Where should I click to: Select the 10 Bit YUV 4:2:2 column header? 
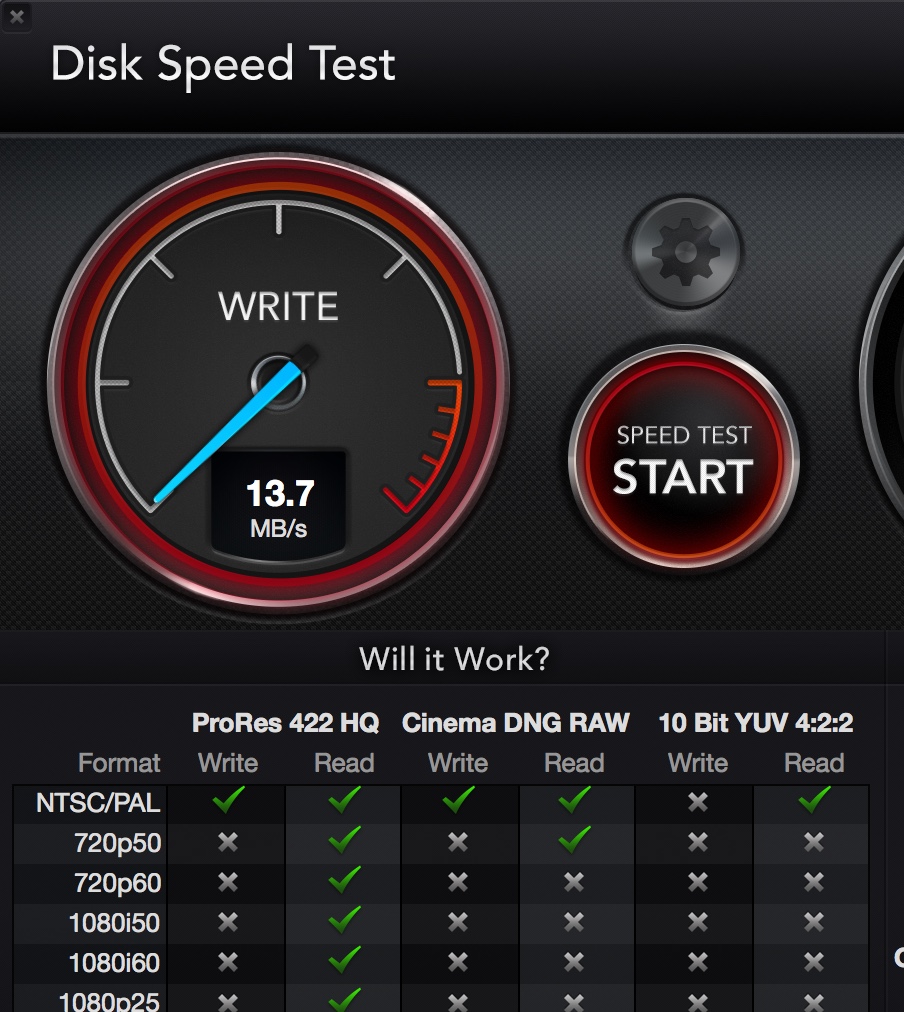point(756,723)
